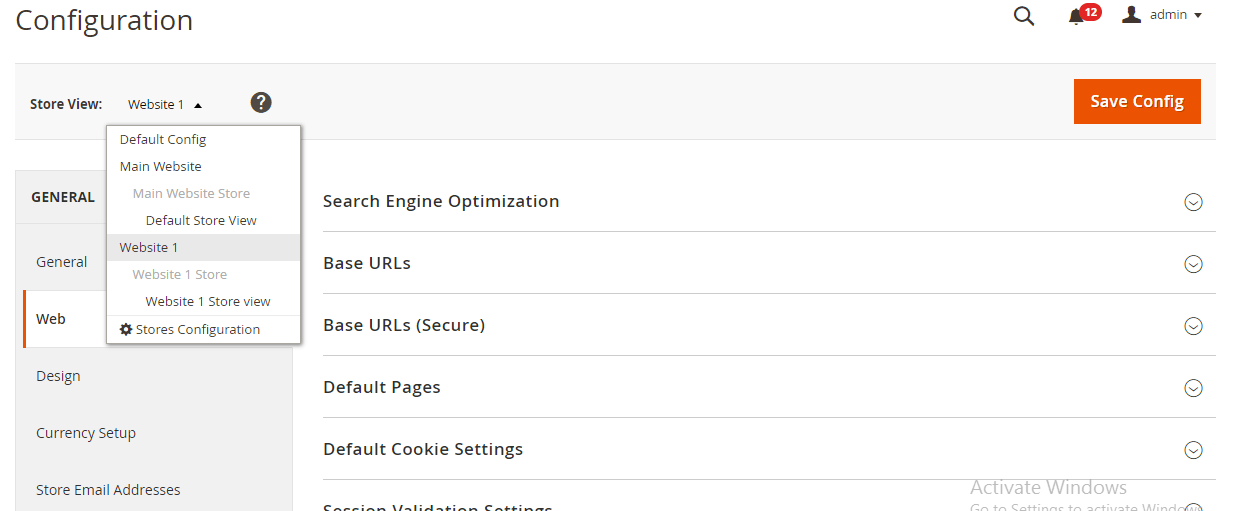Viewport: 1235px width, 511px height.
Task: Click the Save Config button
Action: [x=1137, y=102]
